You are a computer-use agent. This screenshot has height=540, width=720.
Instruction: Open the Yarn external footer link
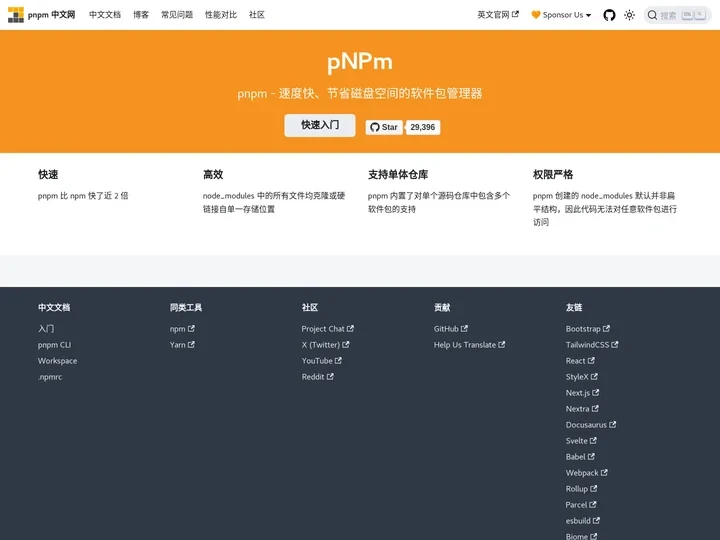pyautogui.click(x=182, y=345)
